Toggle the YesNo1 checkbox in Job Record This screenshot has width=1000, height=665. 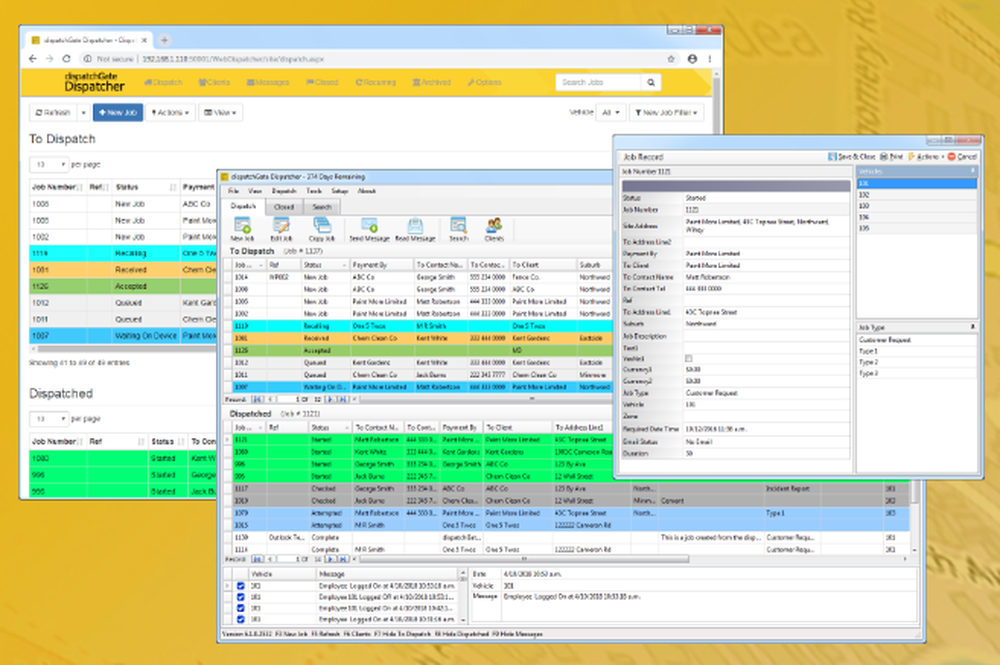point(689,358)
